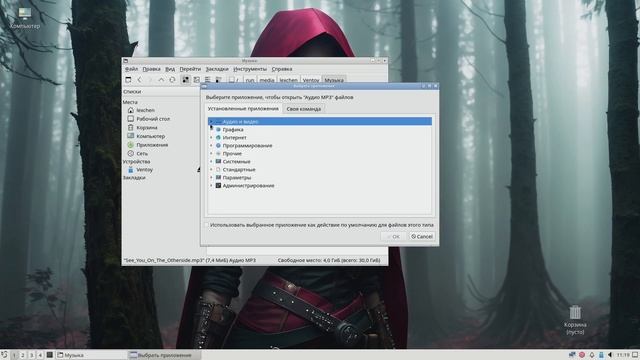Open the start menu icon on the taskbar
Image resolution: width=640 pixels, height=360 pixels.
click(x=4, y=355)
